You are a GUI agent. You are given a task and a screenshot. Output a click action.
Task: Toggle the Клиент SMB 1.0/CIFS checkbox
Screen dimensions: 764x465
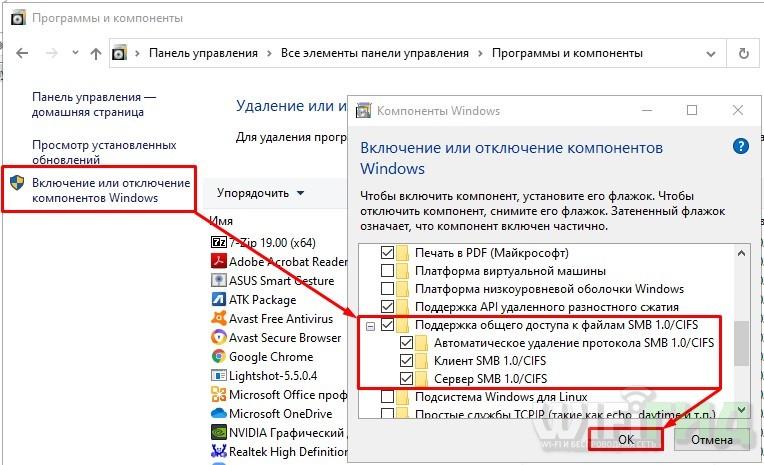pos(406,361)
